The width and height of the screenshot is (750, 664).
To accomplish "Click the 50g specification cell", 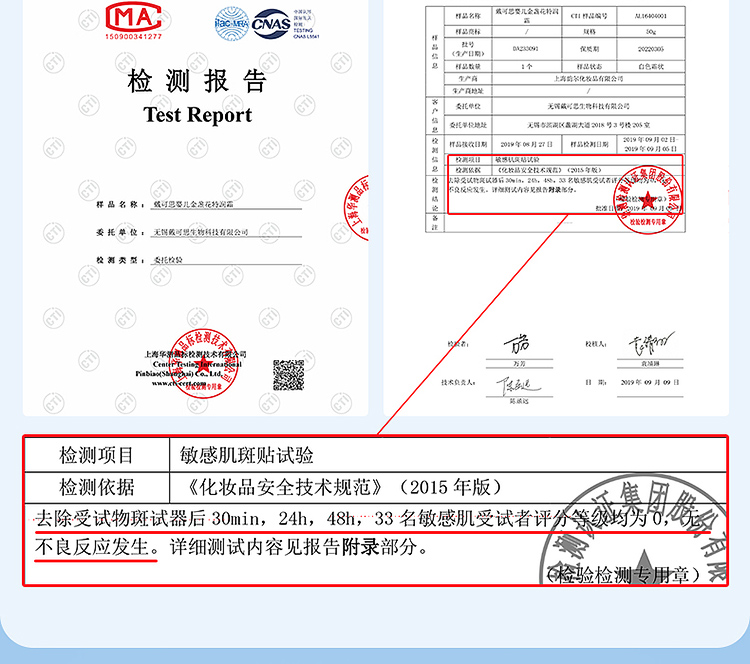I will 651,32.
